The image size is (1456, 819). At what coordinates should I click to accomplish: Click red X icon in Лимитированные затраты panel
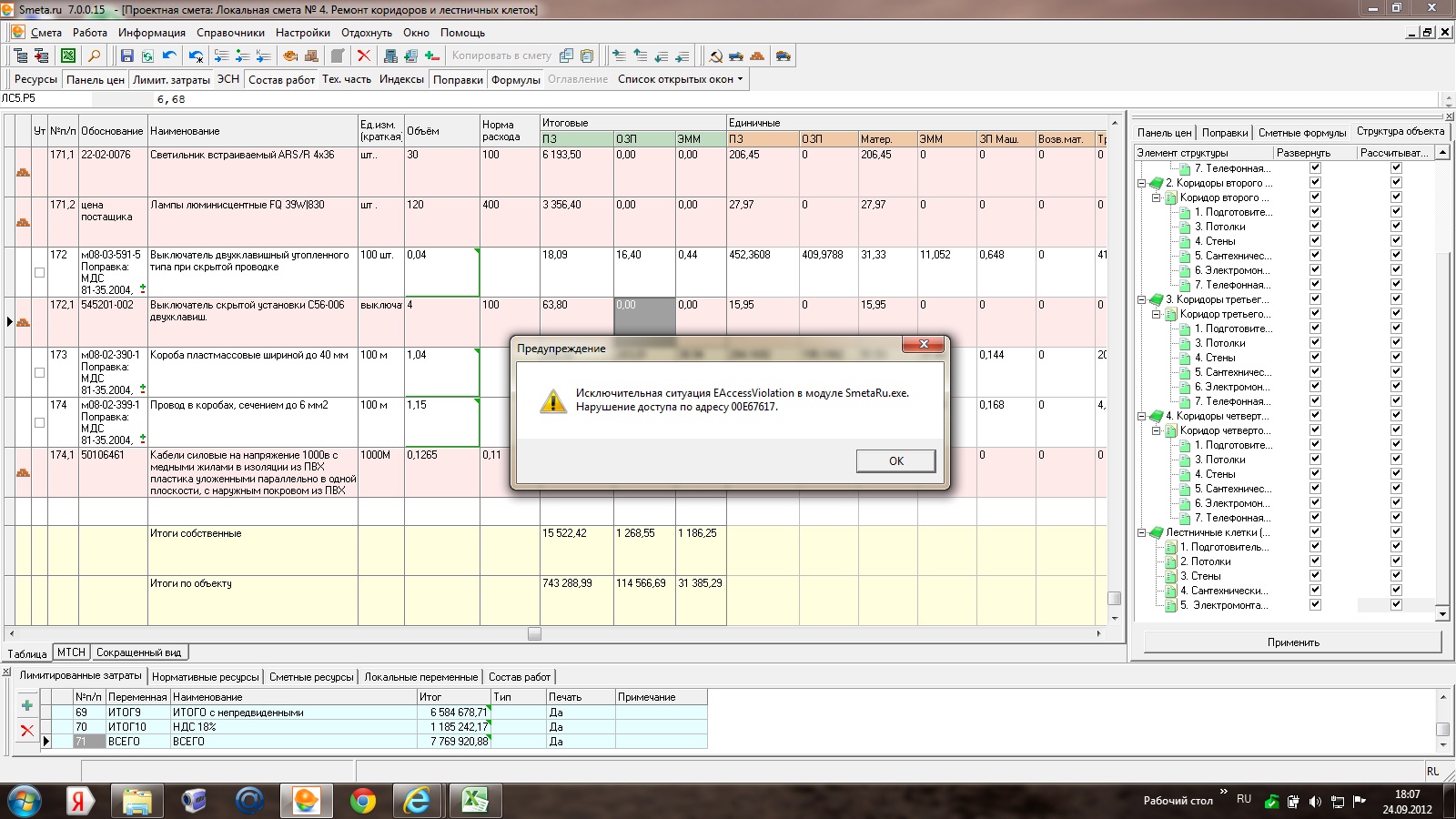pyautogui.click(x=27, y=730)
